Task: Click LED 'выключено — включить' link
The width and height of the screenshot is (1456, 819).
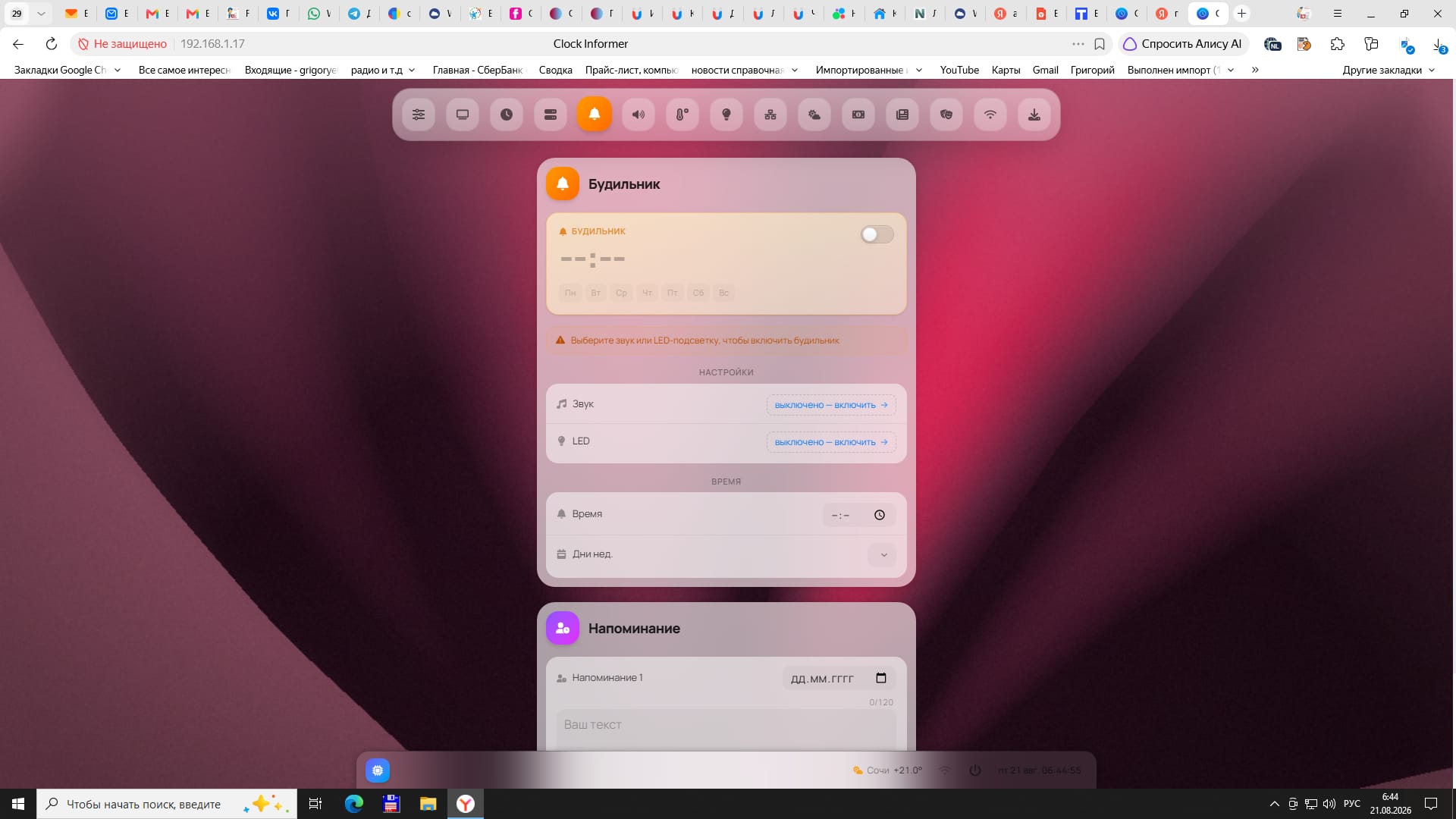Action: tap(831, 442)
